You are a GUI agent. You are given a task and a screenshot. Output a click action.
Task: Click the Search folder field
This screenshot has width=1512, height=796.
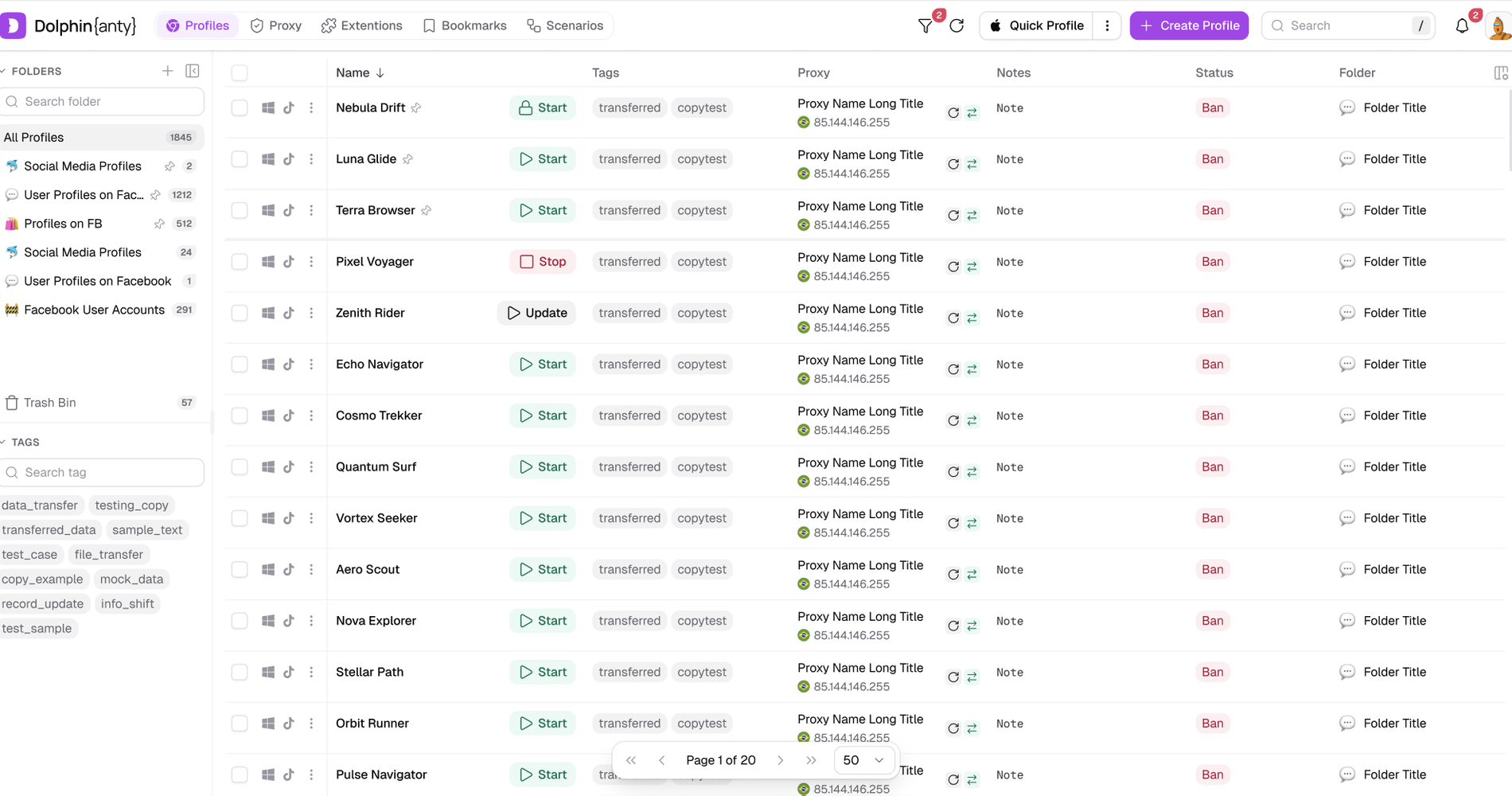pyautogui.click(x=102, y=101)
